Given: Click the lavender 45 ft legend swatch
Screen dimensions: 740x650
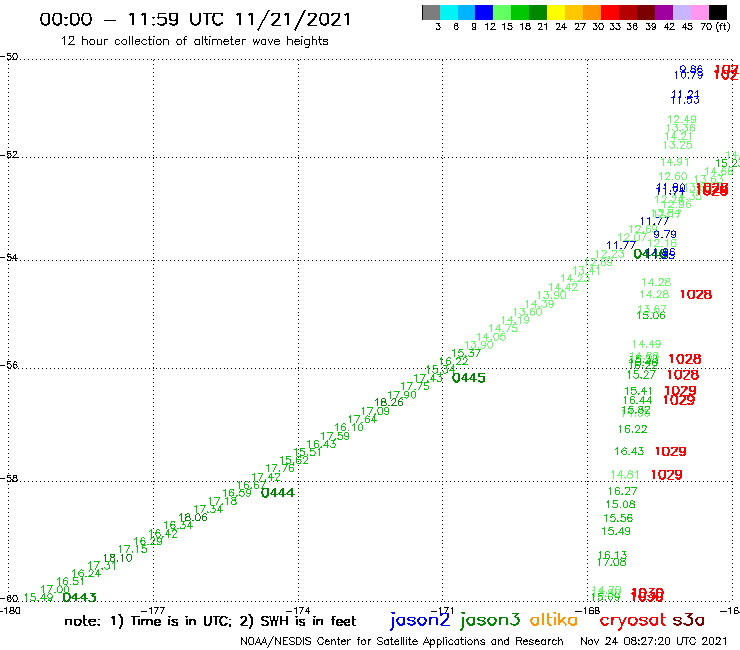Looking at the screenshot, I should pyautogui.click(x=681, y=13).
